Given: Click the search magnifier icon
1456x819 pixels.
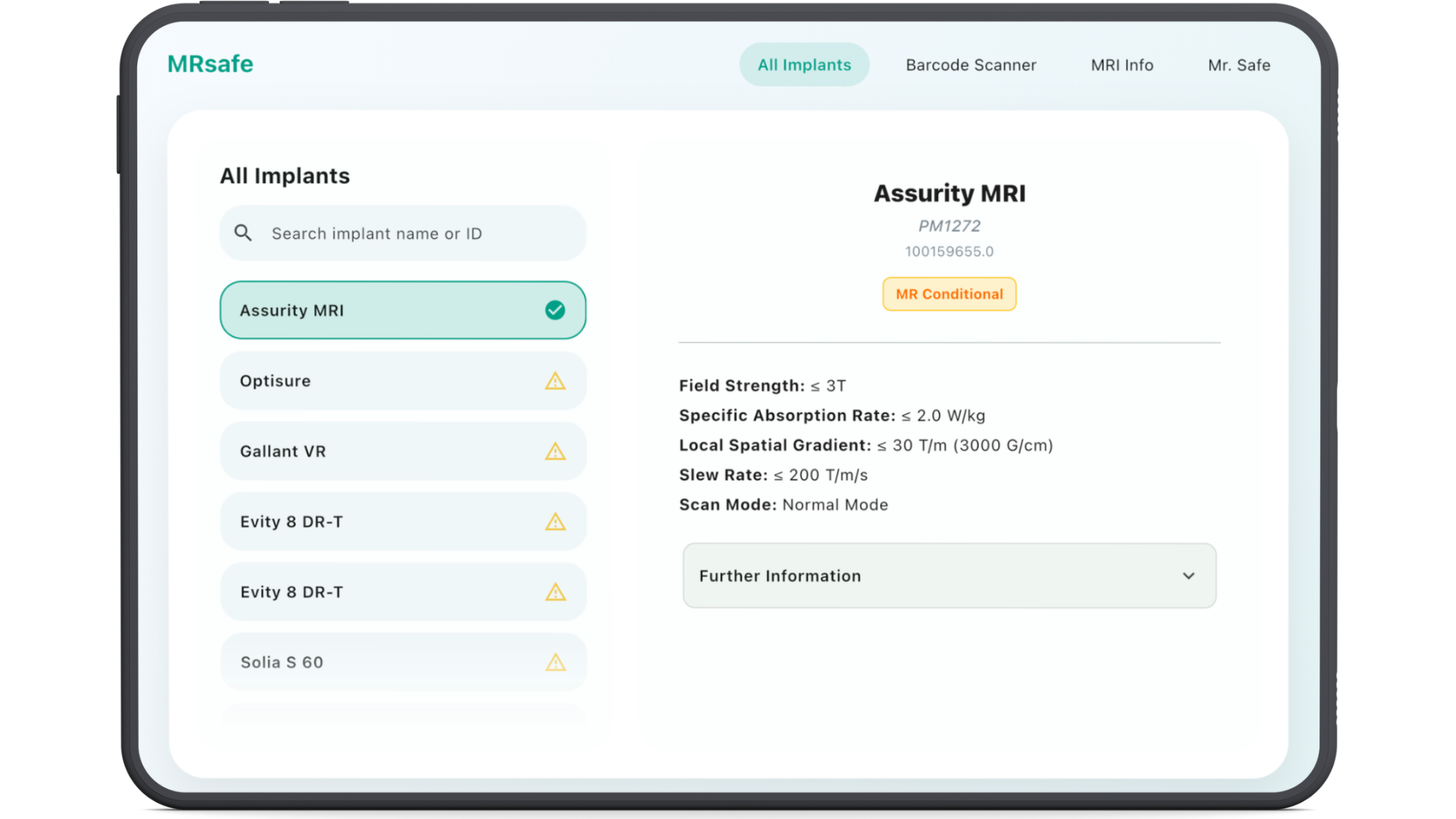Looking at the screenshot, I should [243, 233].
